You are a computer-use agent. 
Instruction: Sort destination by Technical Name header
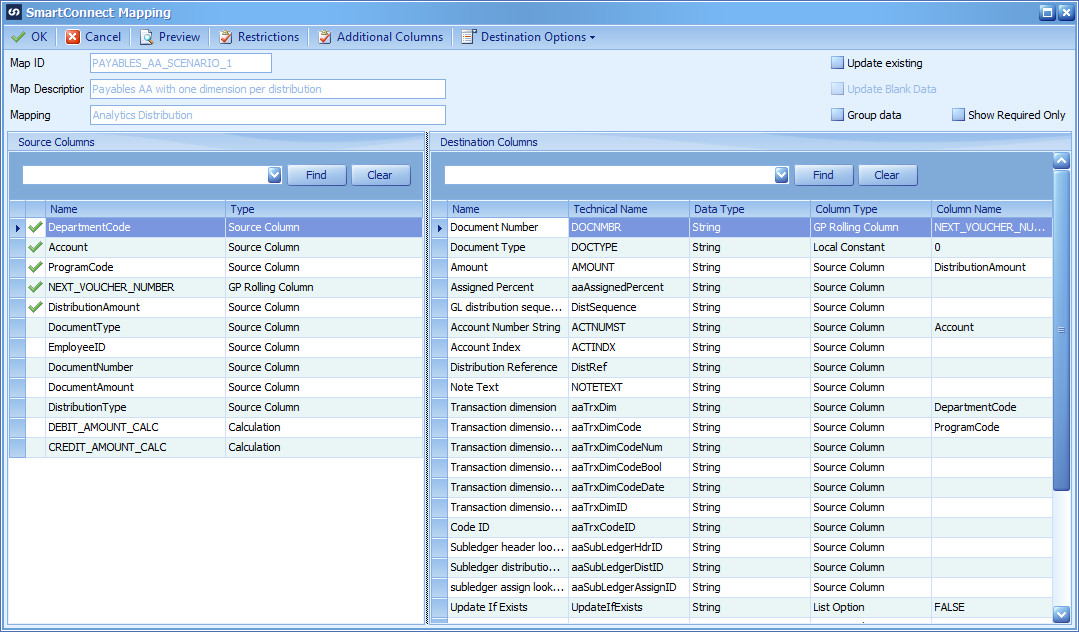(x=629, y=209)
